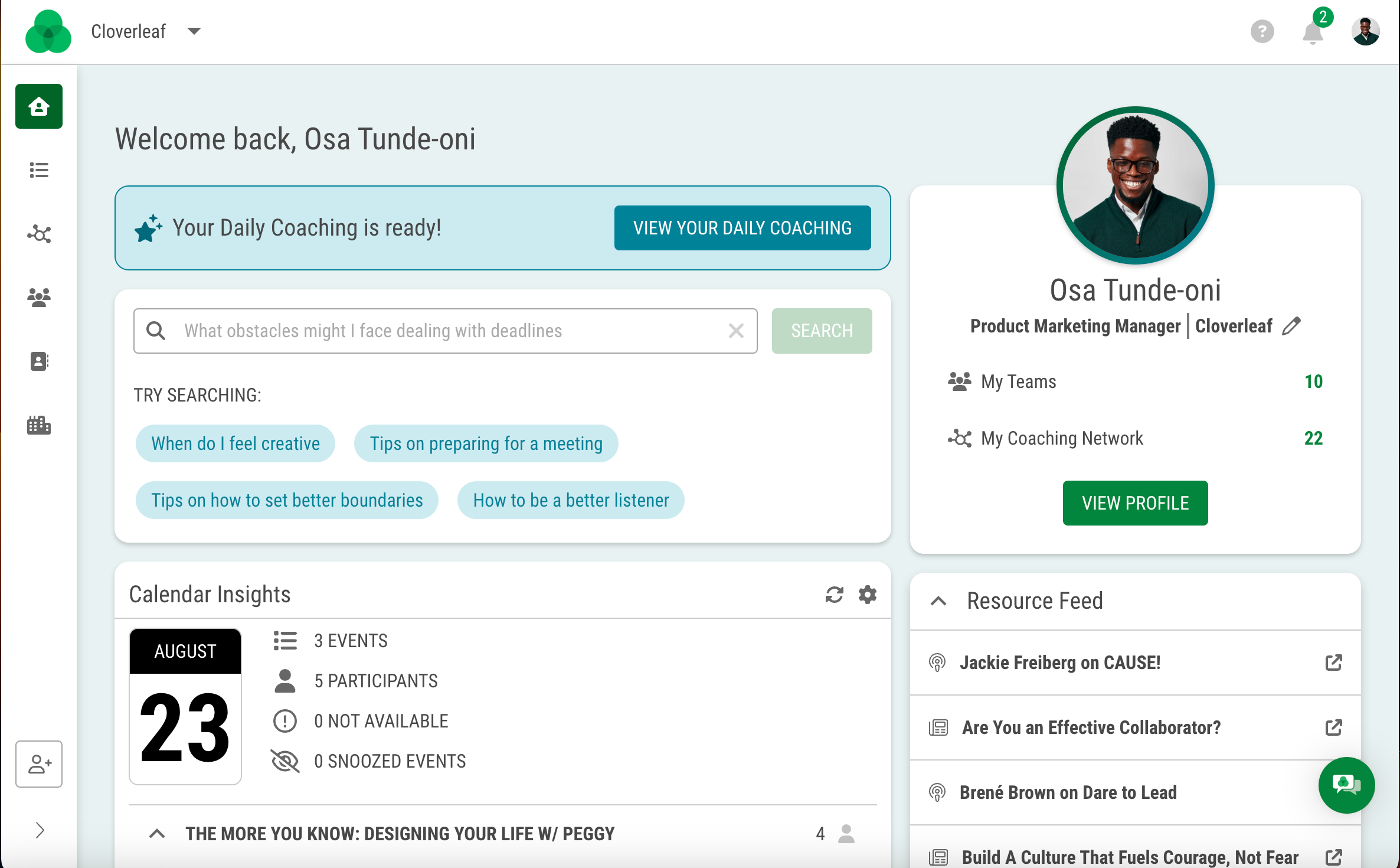1400x868 pixels.
Task: Click the invite user icon in sidebar
Action: point(39,764)
